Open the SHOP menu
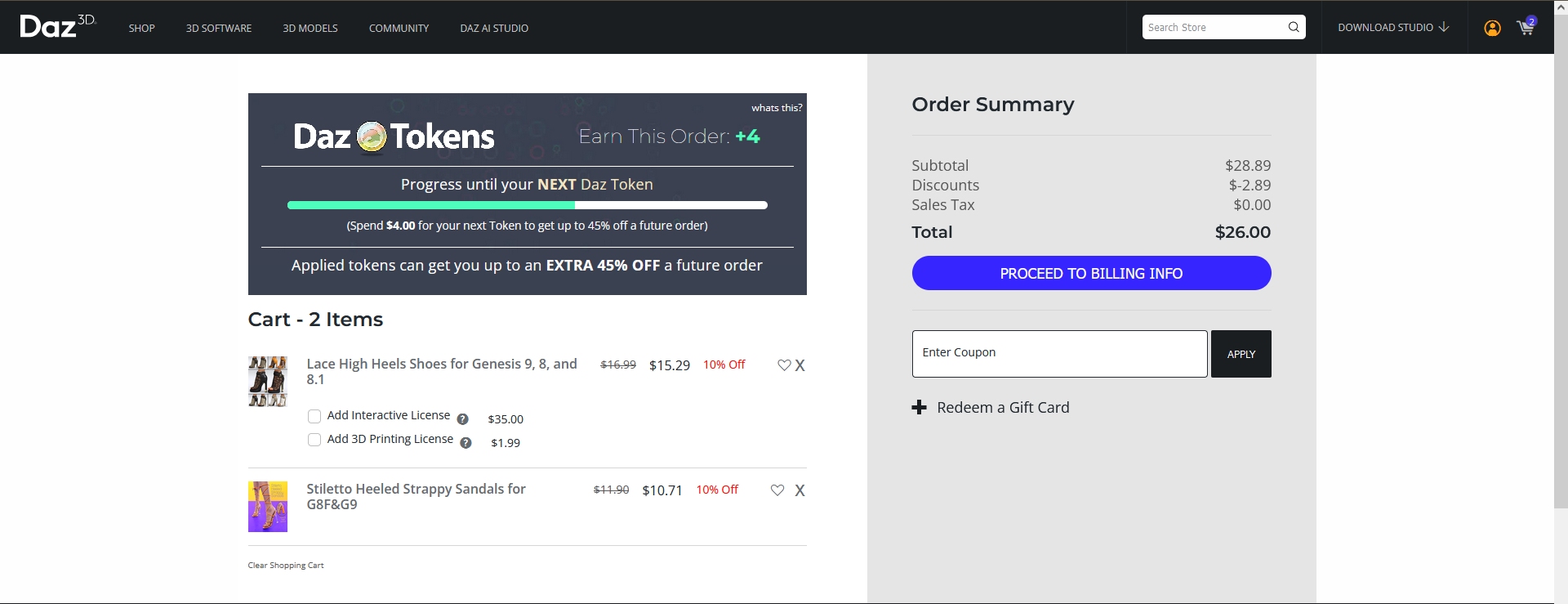Screen dimensions: 1568x604 tap(142, 28)
